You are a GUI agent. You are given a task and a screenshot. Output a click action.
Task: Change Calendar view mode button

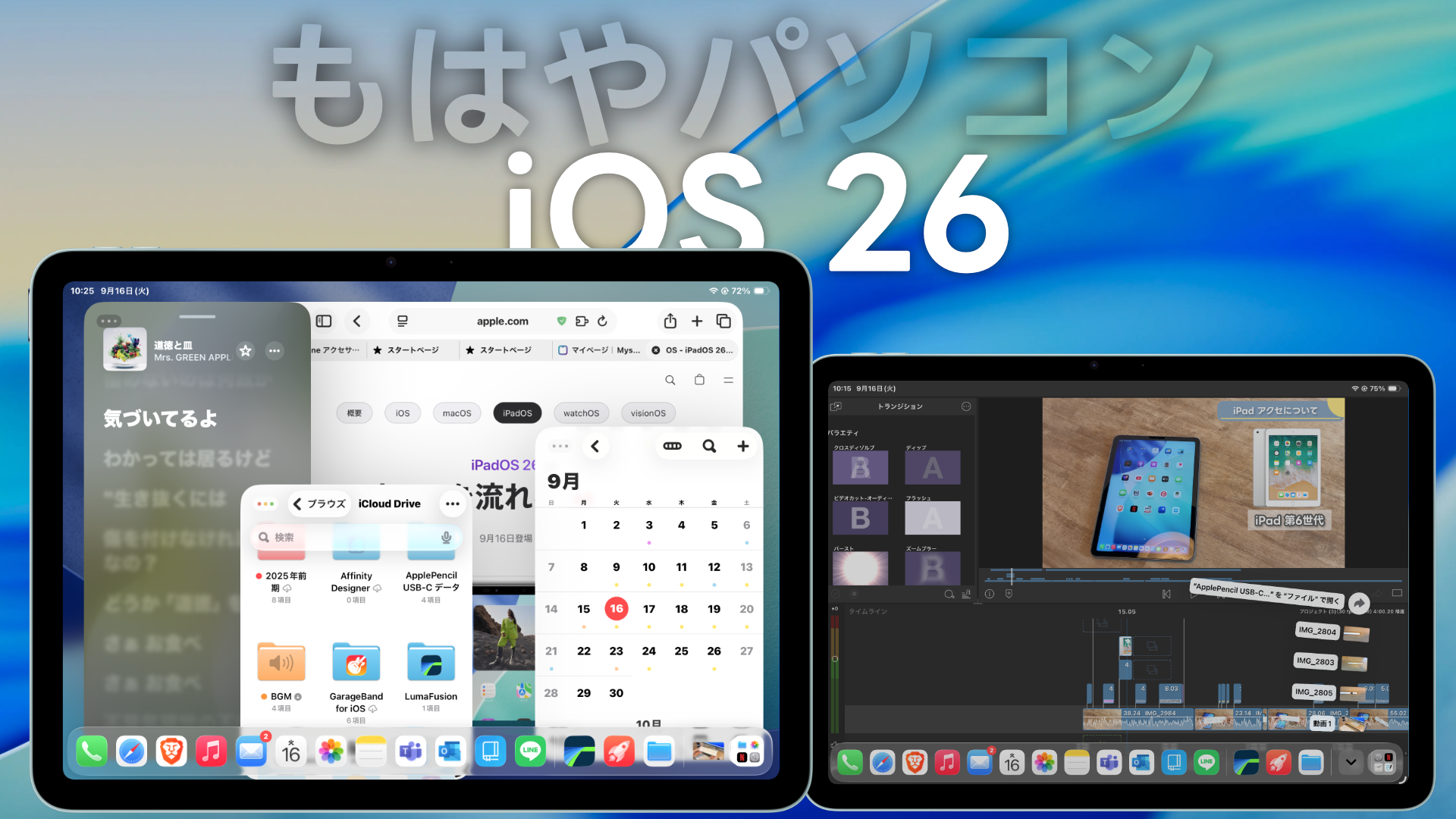[673, 446]
